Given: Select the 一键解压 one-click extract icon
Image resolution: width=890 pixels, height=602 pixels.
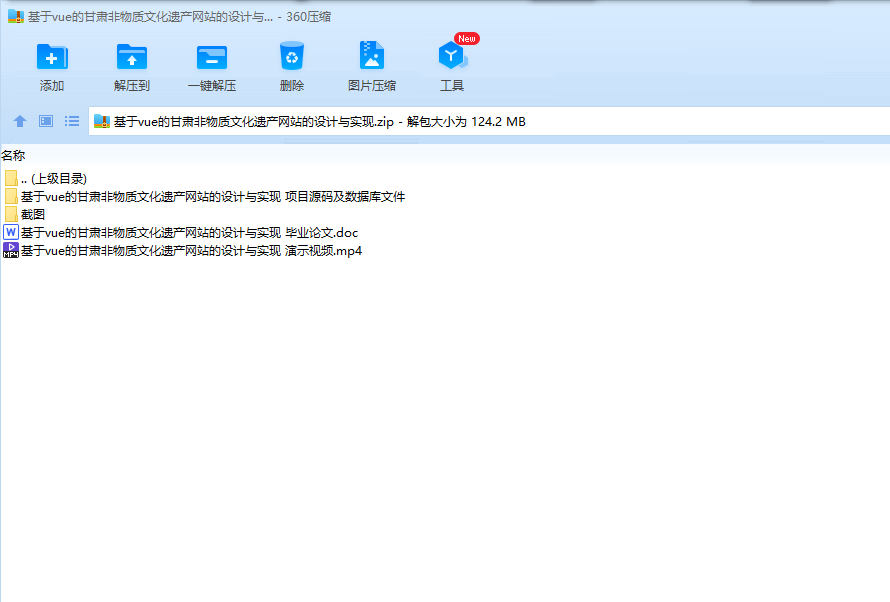Looking at the screenshot, I should click(212, 57).
